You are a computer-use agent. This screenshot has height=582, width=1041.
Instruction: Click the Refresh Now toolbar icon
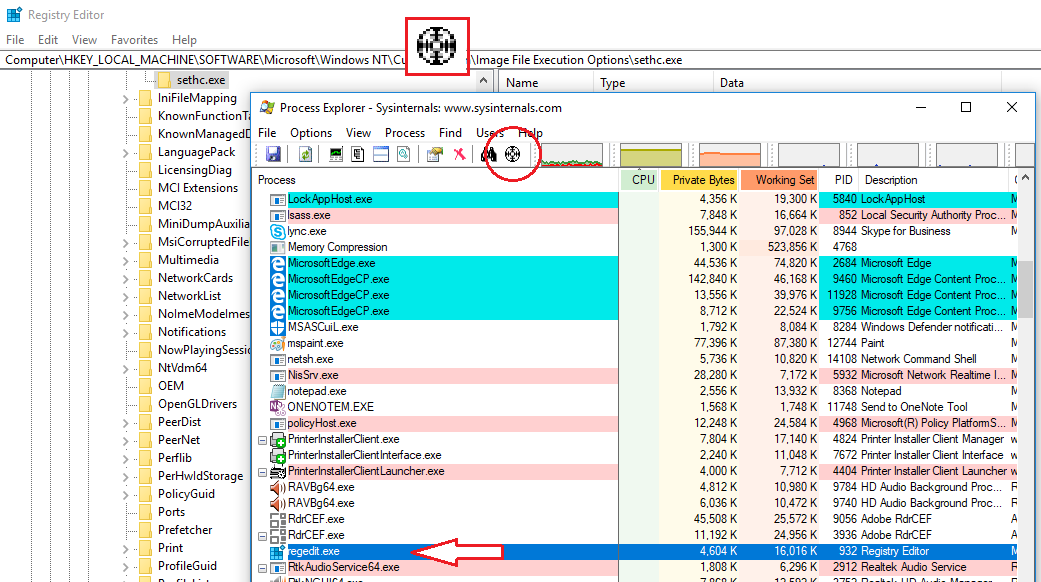[x=305, y=155]
